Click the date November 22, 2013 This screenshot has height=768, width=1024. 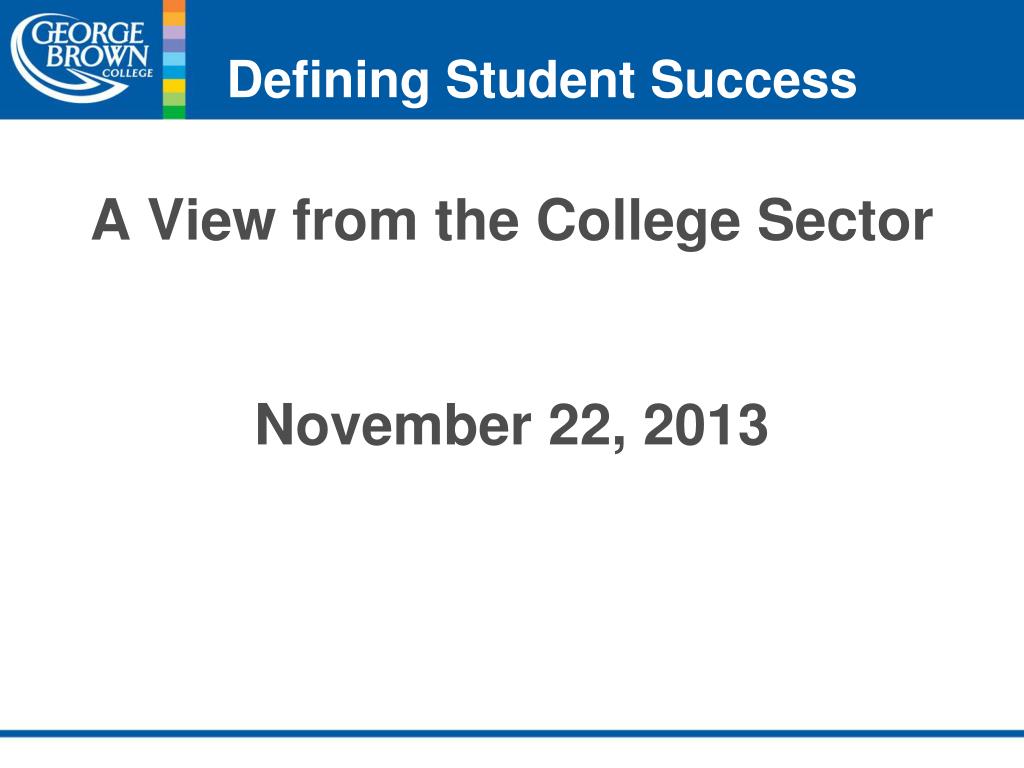[511, 426]
